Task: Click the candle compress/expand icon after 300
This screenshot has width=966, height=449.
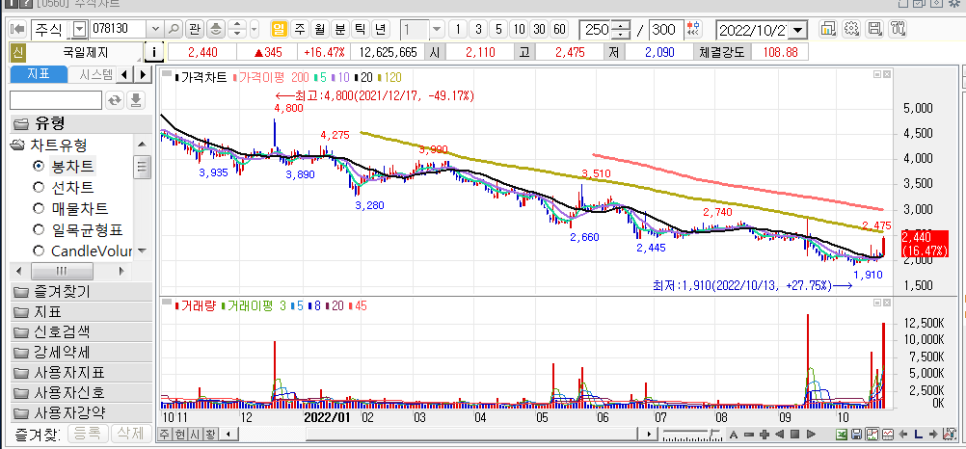Action: coord(694,29)
